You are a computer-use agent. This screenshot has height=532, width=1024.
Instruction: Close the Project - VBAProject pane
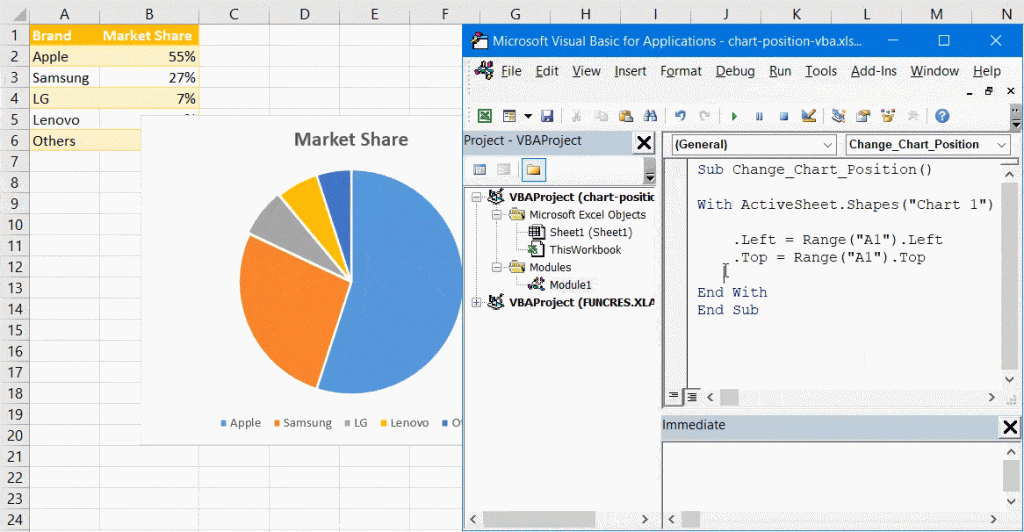tap(644, 142)
